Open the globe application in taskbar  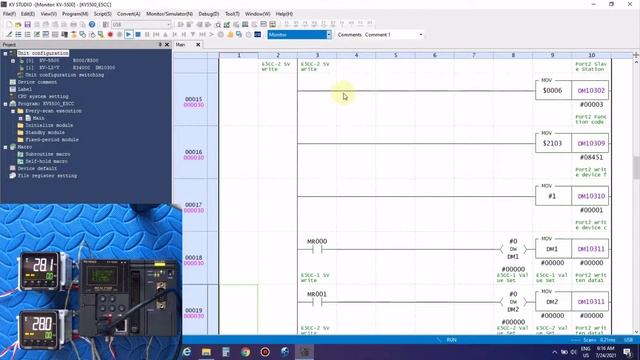click(x=284, y=351)
